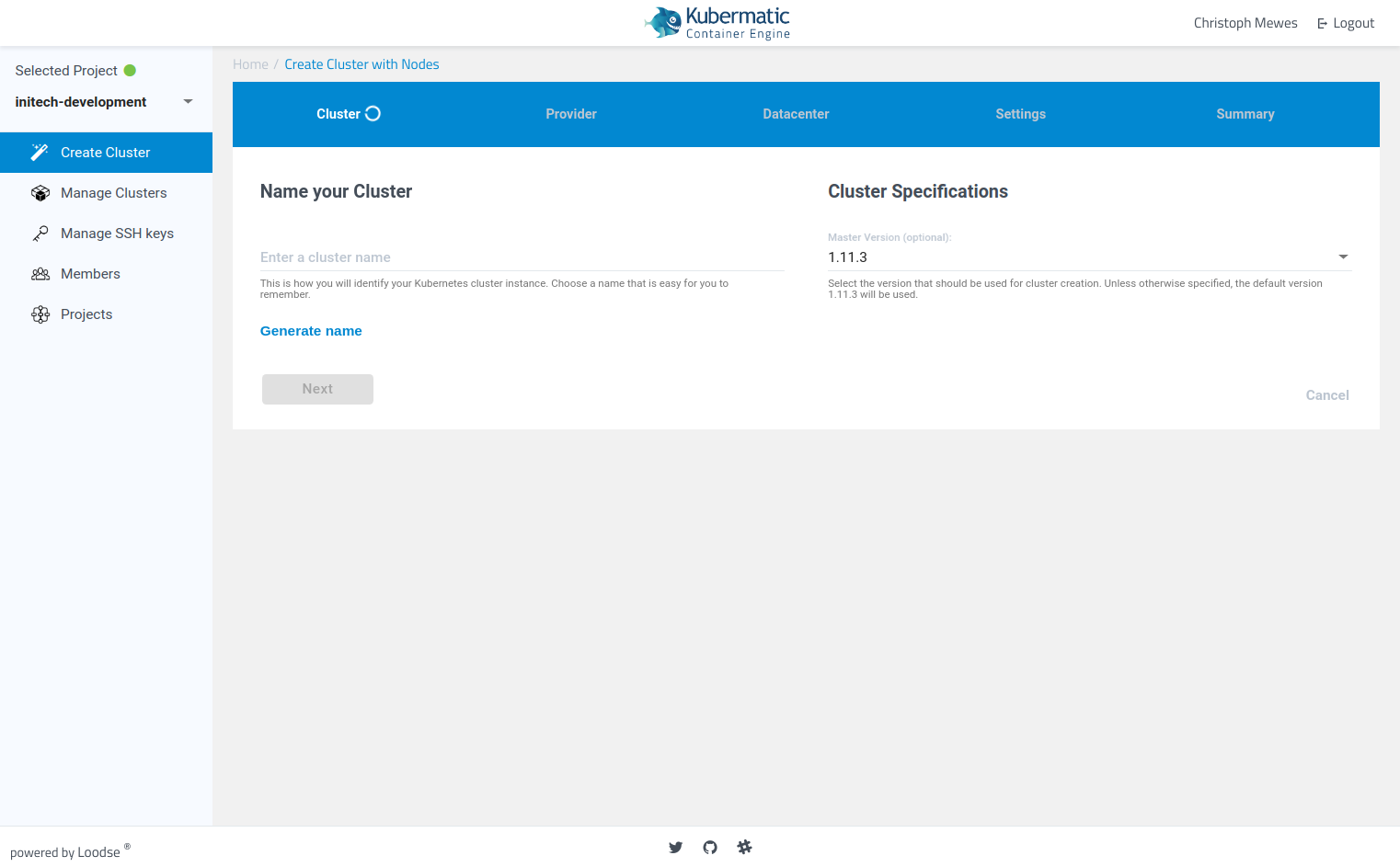Open the GitHub link in footer
Image resolution: width=1400 pixels, height=867 pixels.
pos(710,848)
